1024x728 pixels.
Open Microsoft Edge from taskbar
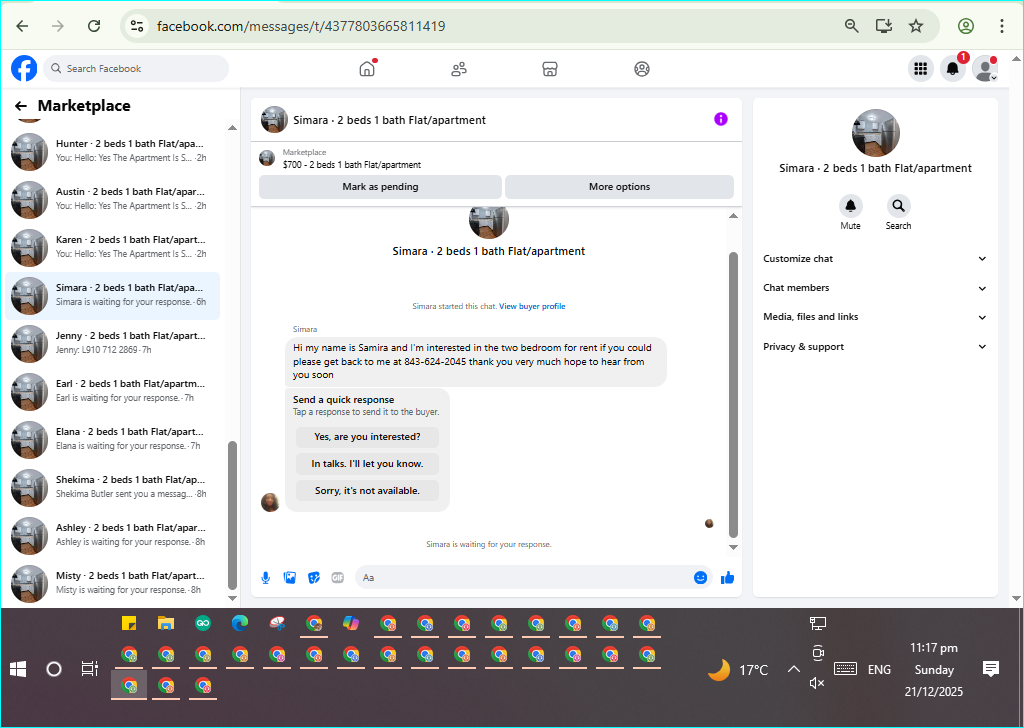click(240, 624)
